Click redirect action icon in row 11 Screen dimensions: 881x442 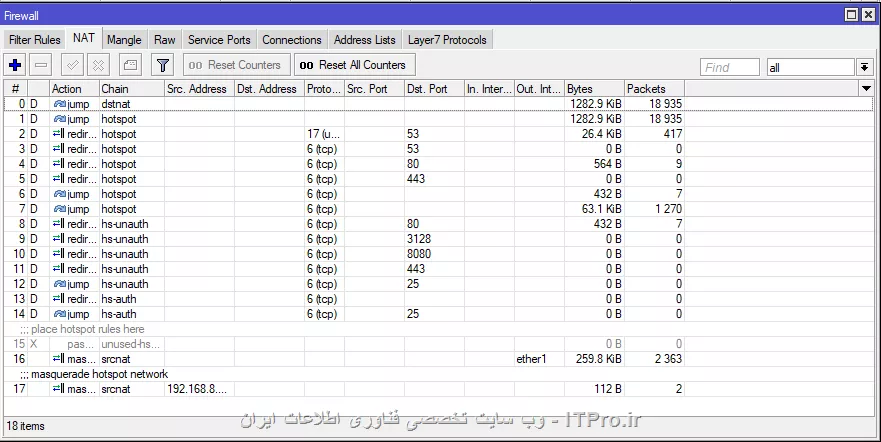click(58, 269)
